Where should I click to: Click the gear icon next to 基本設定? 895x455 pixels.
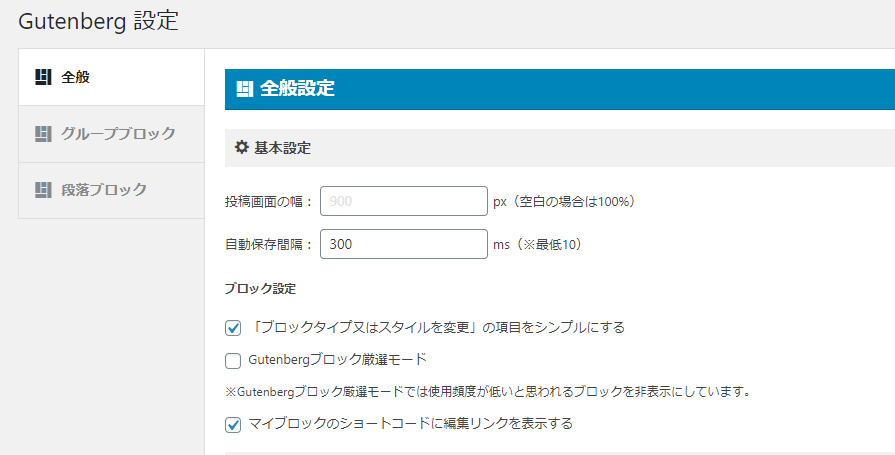[242, 147]
